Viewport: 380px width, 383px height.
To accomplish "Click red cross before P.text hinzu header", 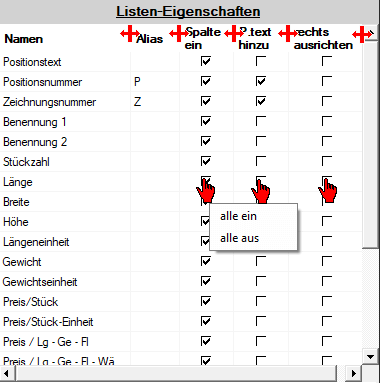I will pos(234,33).
